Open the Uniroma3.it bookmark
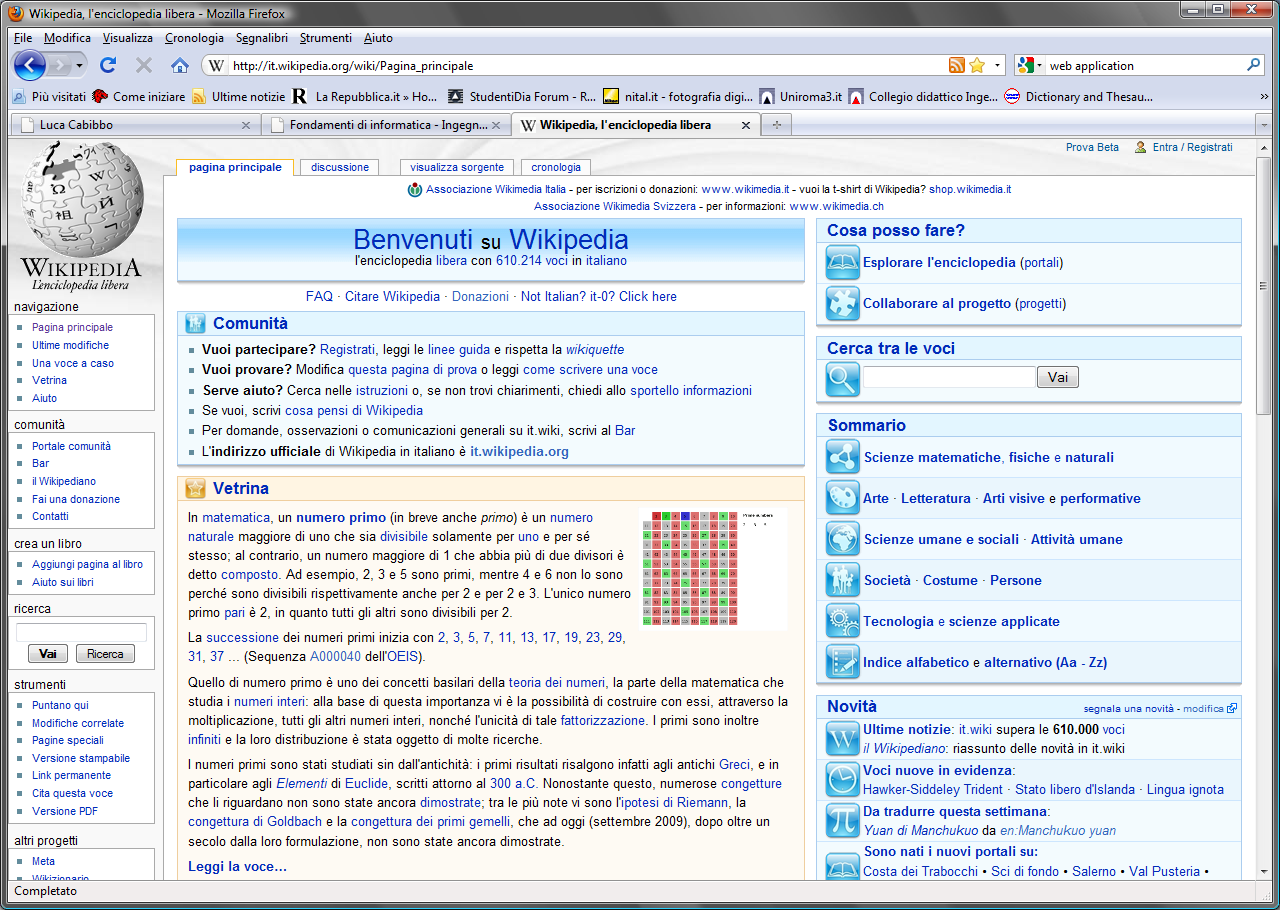The height and width of the screenshot is (910, 1280). pos(799,97)
